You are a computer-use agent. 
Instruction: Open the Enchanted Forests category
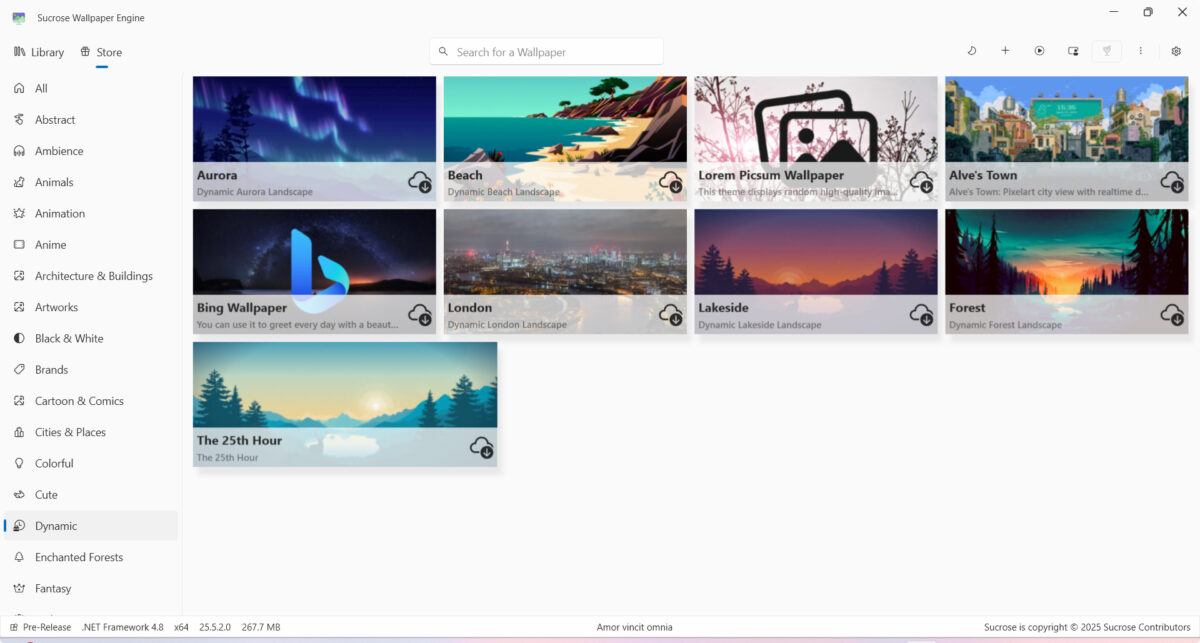click(79, 557)
